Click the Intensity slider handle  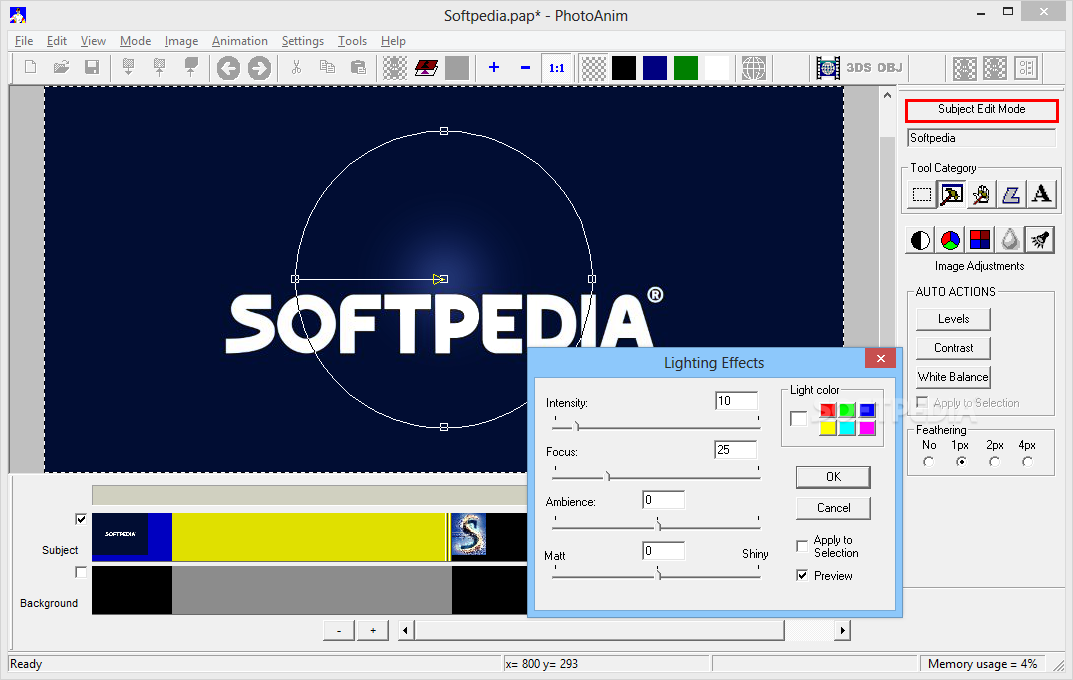point(577,426)
